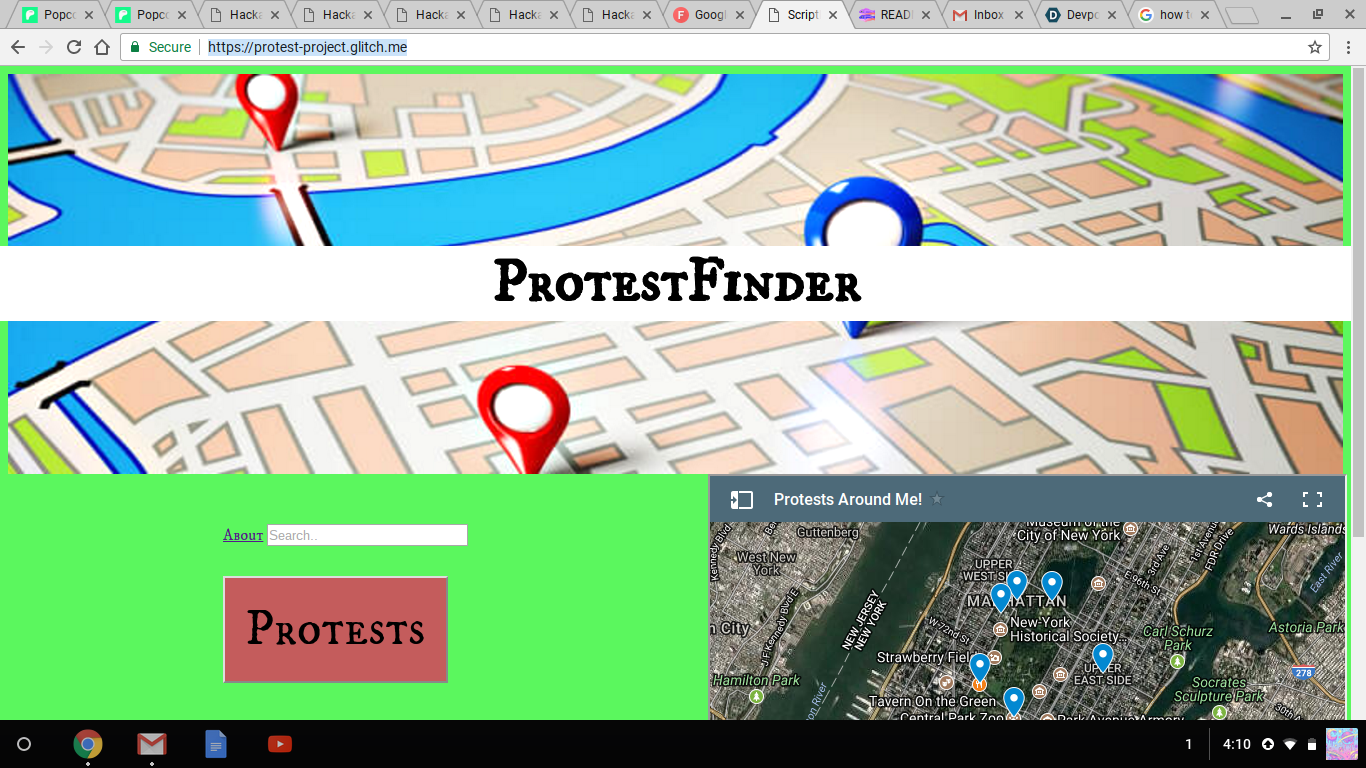Viewport: 1366px width, 768px height.
Task: Bookmark this page with the star icon
Action: coord(1315,47)
